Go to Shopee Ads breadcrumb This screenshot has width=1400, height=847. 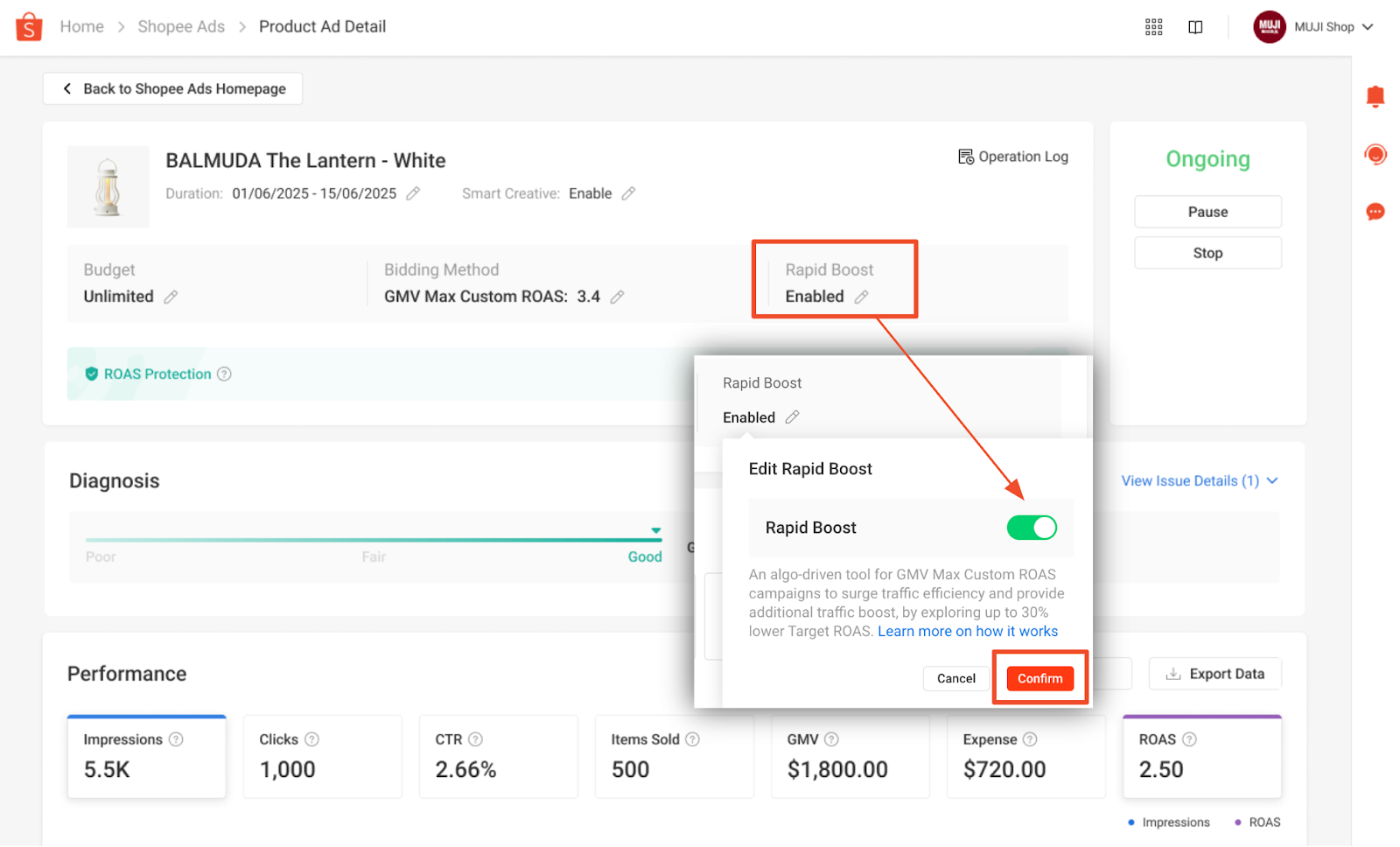click(181, 27)
